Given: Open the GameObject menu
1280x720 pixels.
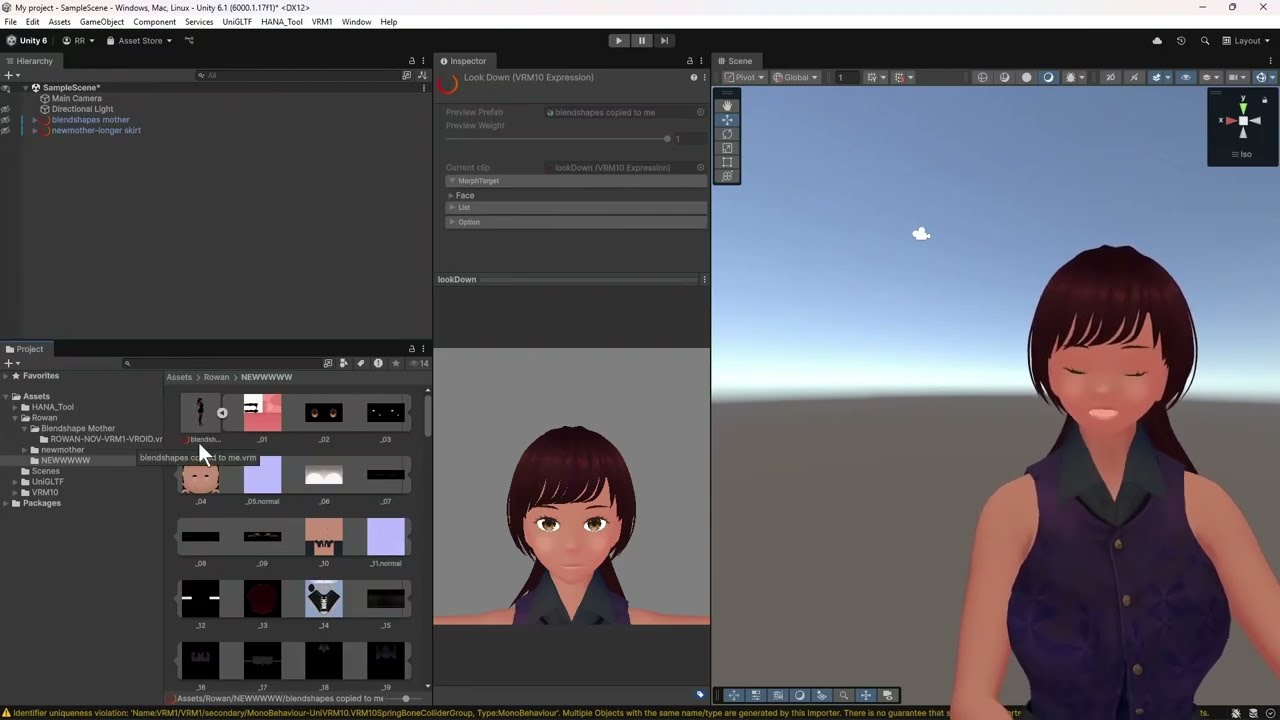Looking at the screenshot, I should 101,22.
